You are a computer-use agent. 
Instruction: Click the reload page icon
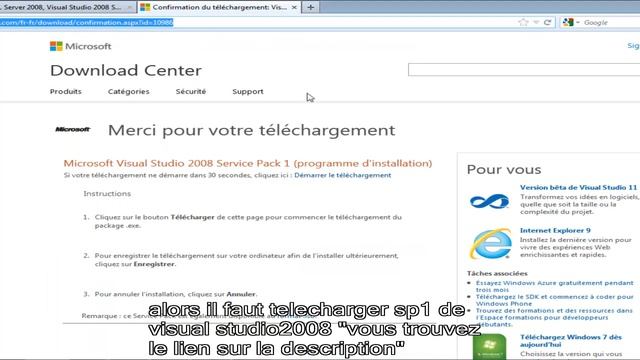(547, 22)
